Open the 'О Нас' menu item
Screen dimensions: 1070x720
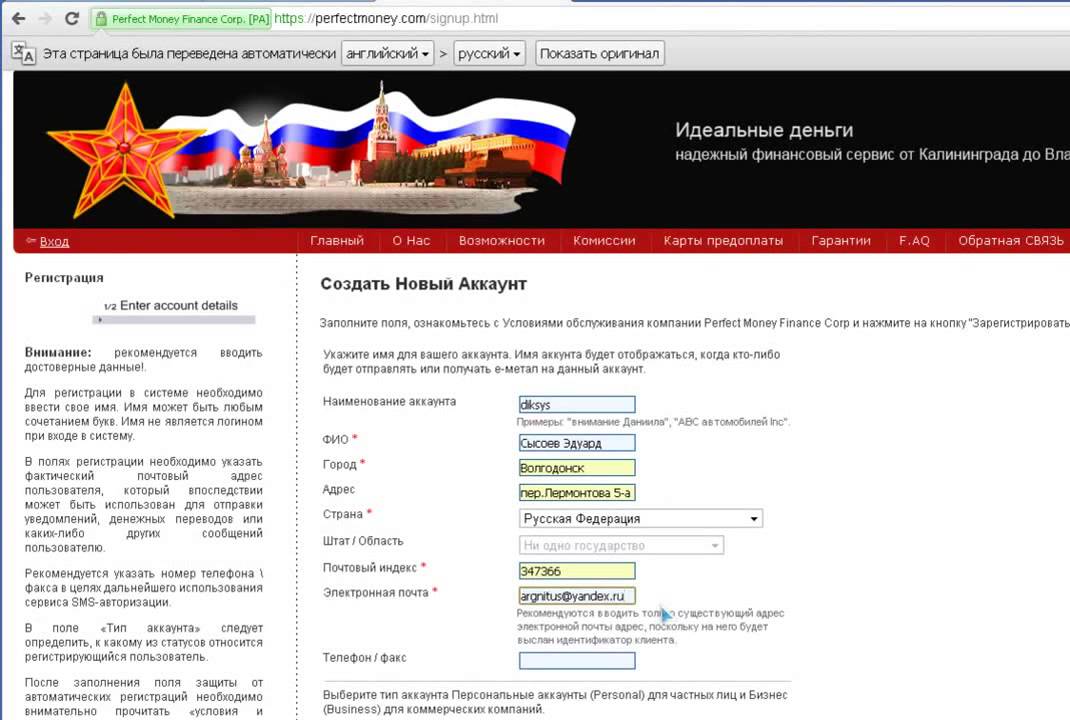411,241
